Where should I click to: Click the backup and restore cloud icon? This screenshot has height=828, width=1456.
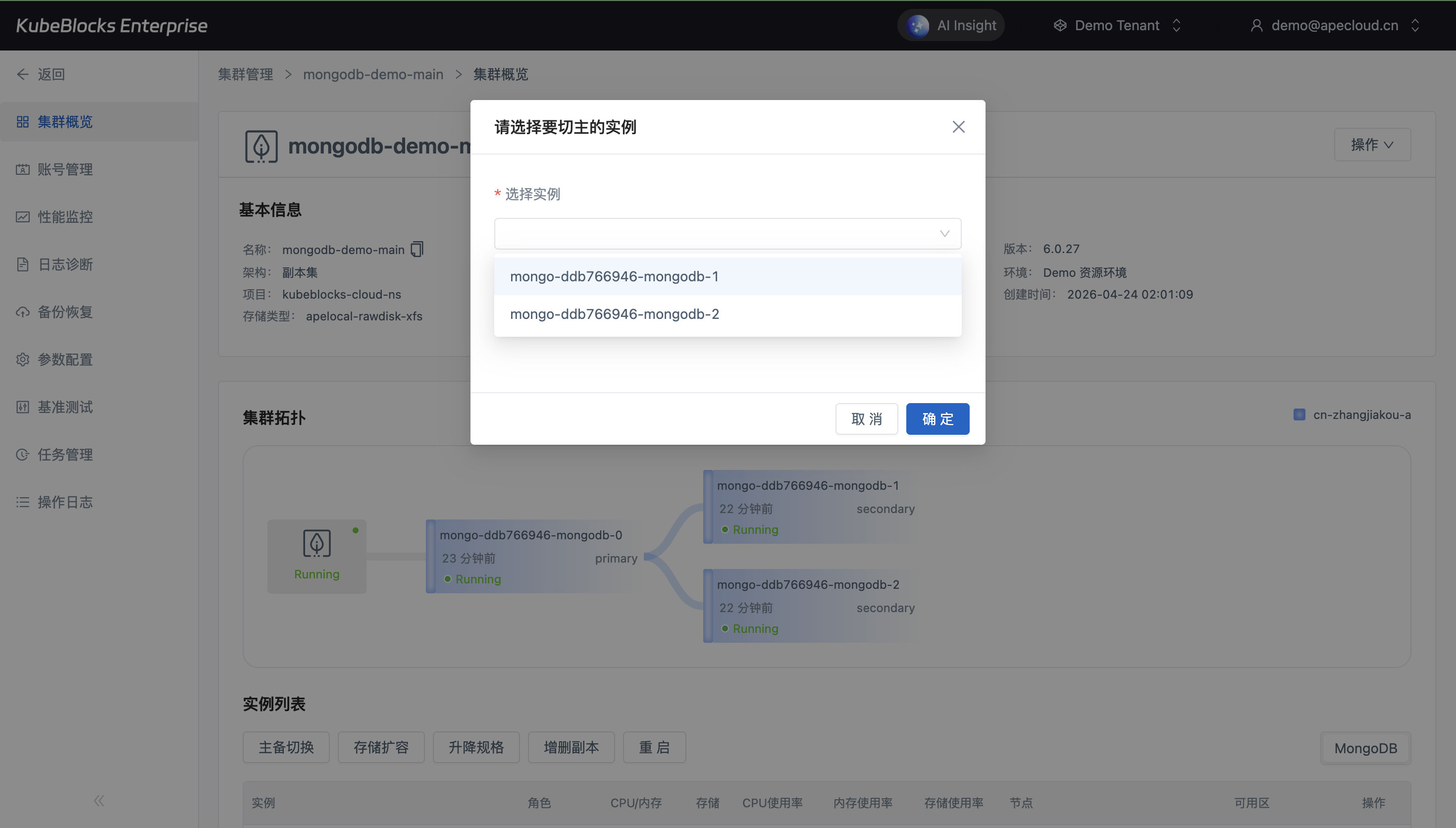click(x=23, y=312)
